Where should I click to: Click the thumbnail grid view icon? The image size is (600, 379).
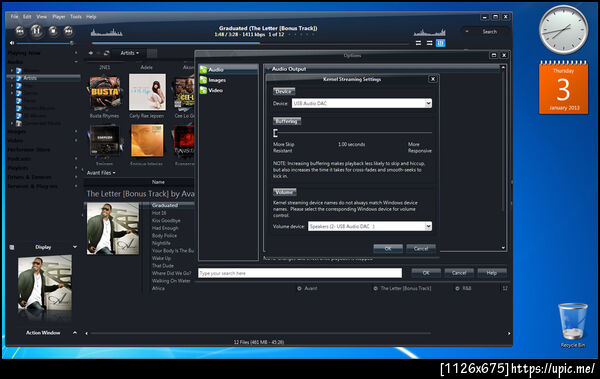point(152,53)
